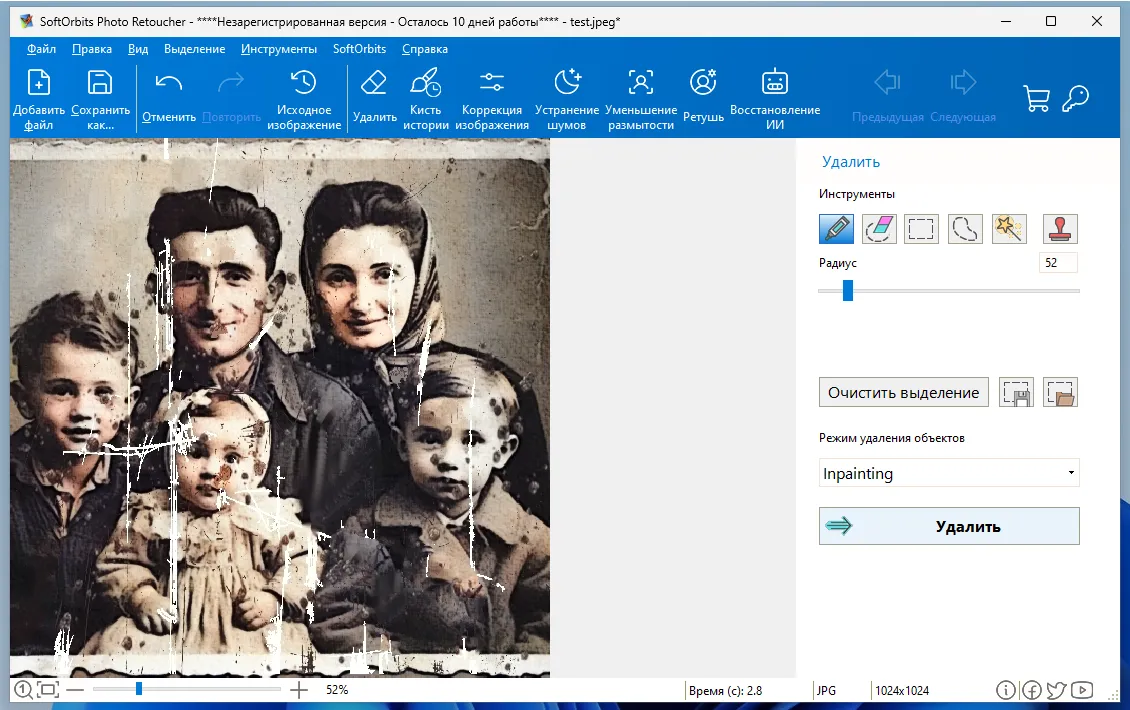Select the clone stamp tool
This screenshot has width=1130, height=710.
1060,229
